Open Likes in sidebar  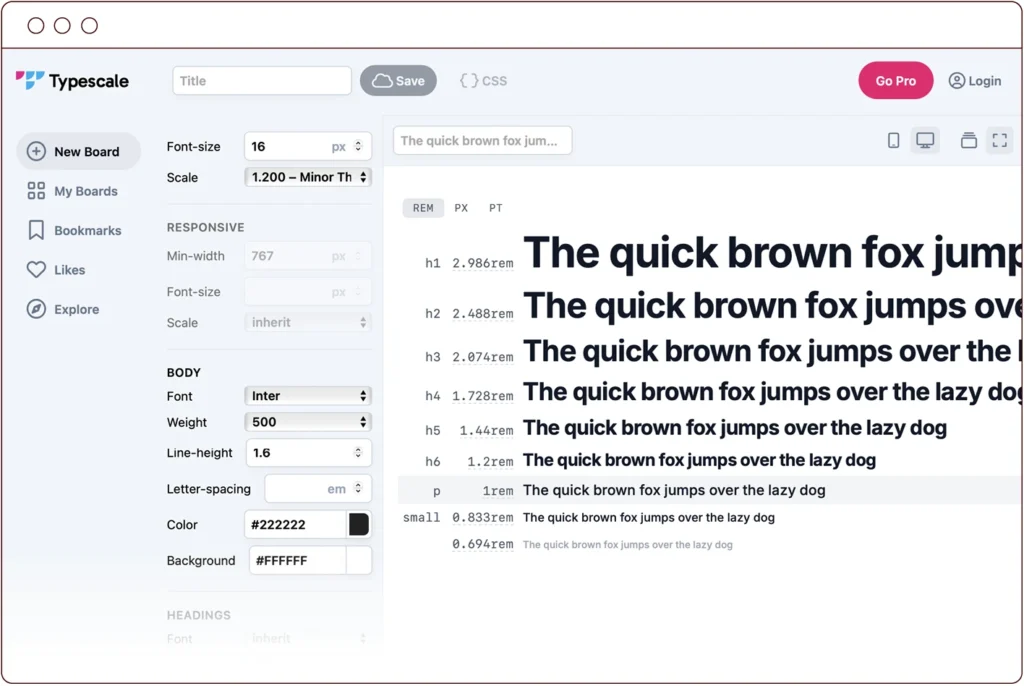click(69, 270)
